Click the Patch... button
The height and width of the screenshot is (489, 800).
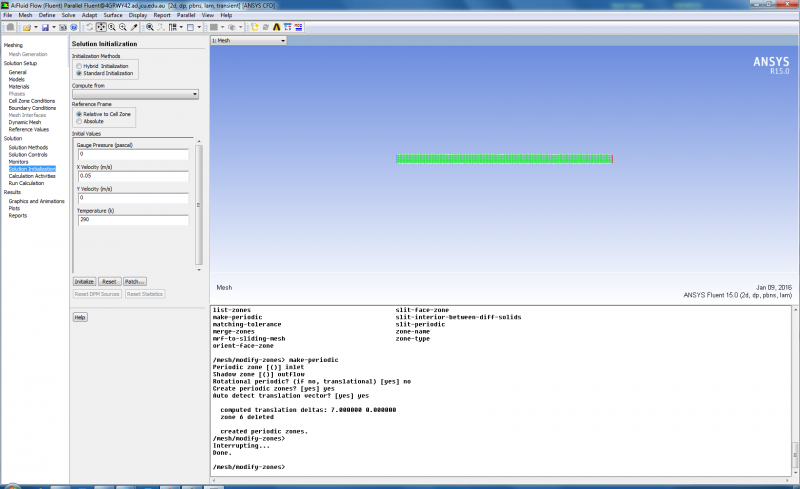[x=135, y=282]
